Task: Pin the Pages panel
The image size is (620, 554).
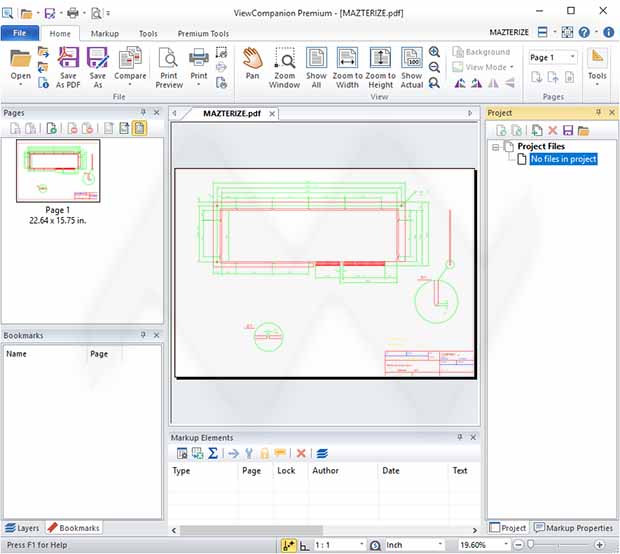Action: pyautogui.click(x=143, y=112)
